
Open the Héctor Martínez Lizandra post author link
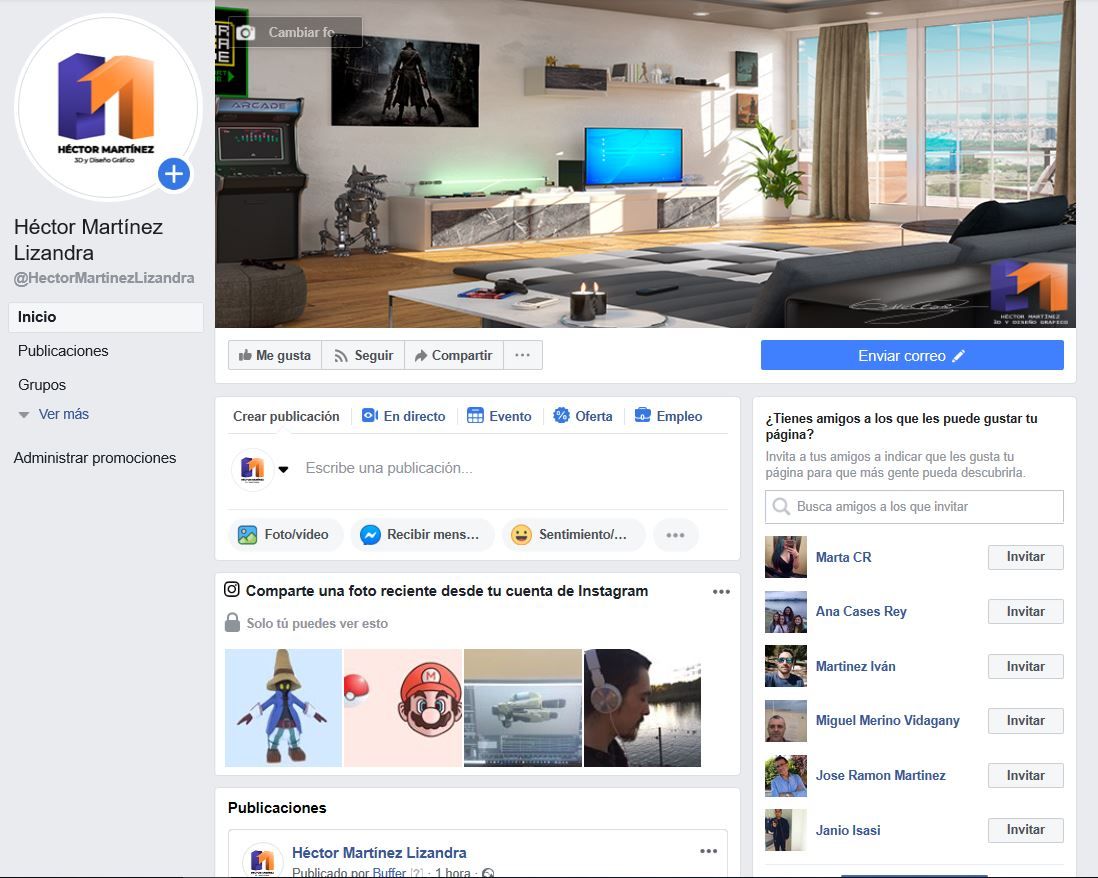tap(379, 853)
